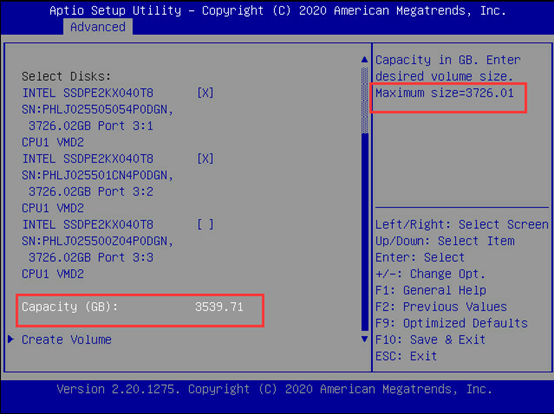The width and height of the screenshot is (554, 414).
Task: Click the F2: Previous Values hint
Action: click(441, 307)
